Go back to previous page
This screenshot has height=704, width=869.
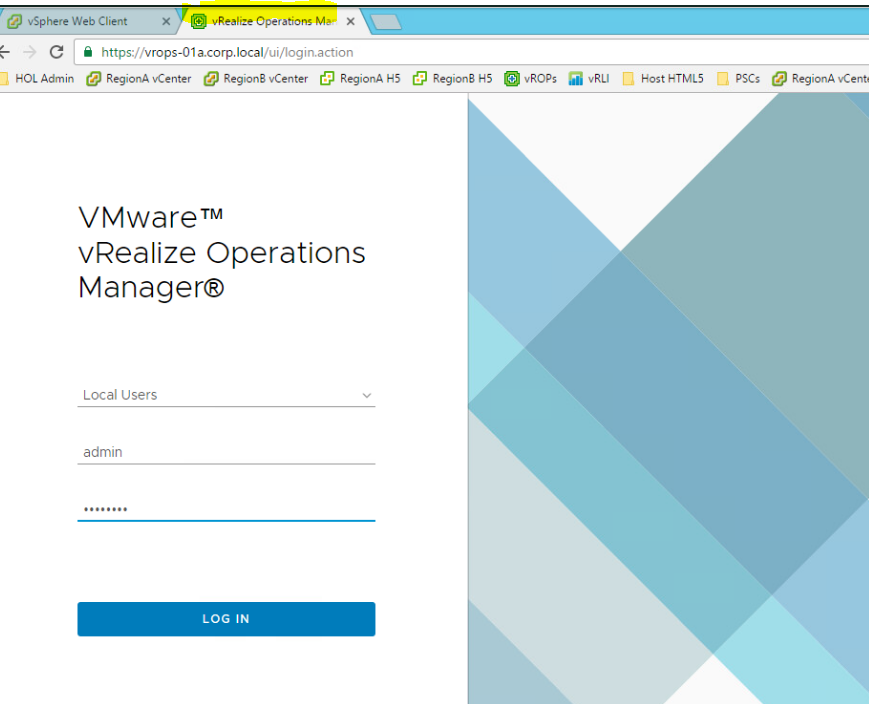point(4,52)
